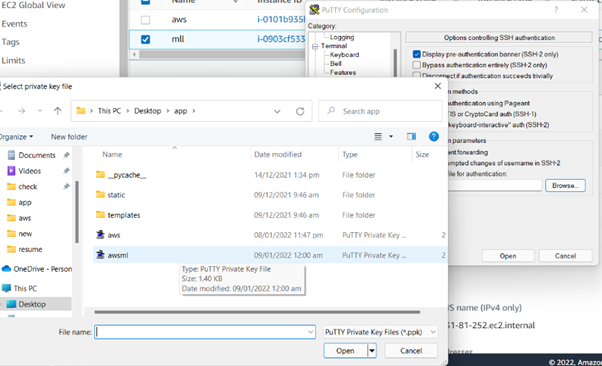This screenshot has height=366, width=602.
Task: Open the address bar history dropdown
Action: (x=277, y=111)
